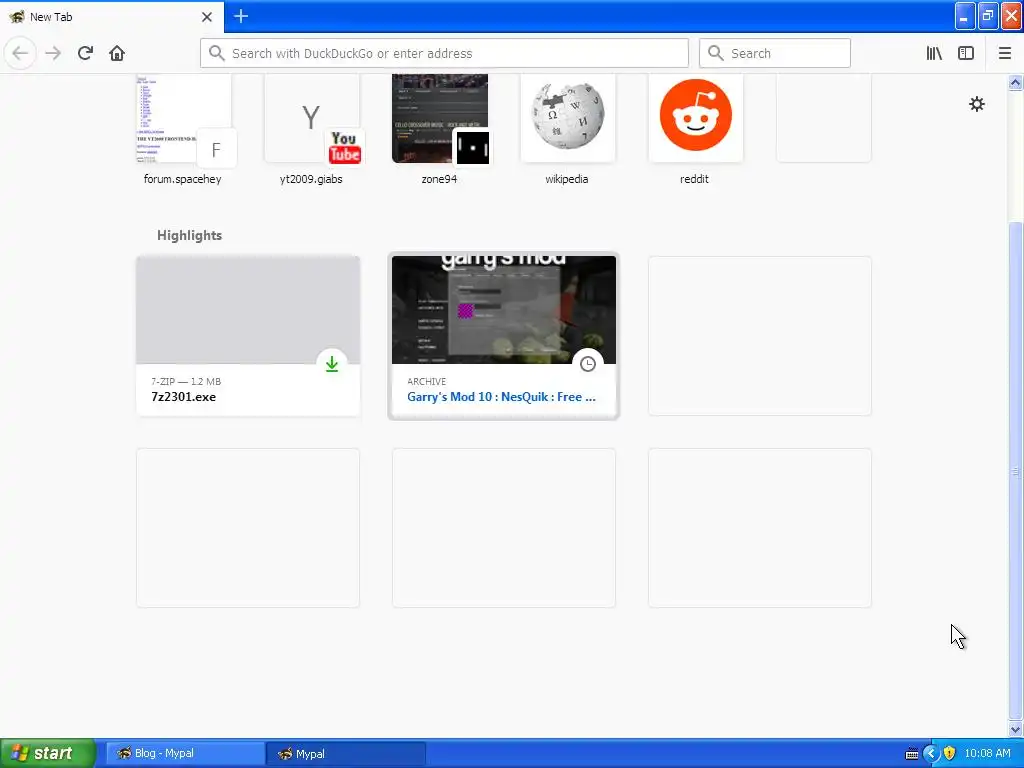Open the Library icon in toolbar
This screenshot has height=768, width=1024.
coord(934,54)
